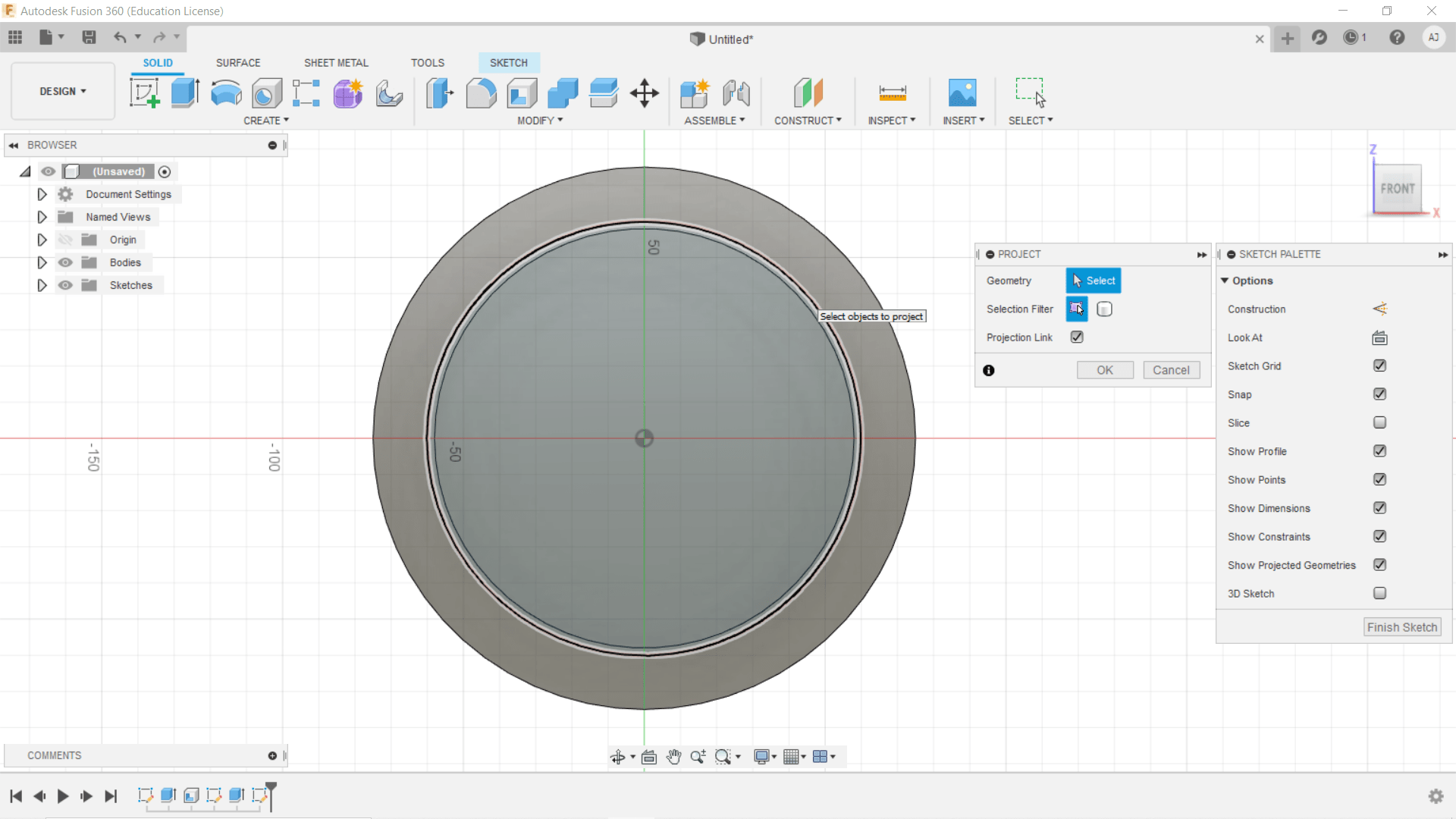
Task: Click the timeline play button
Action: click(63, 795)
